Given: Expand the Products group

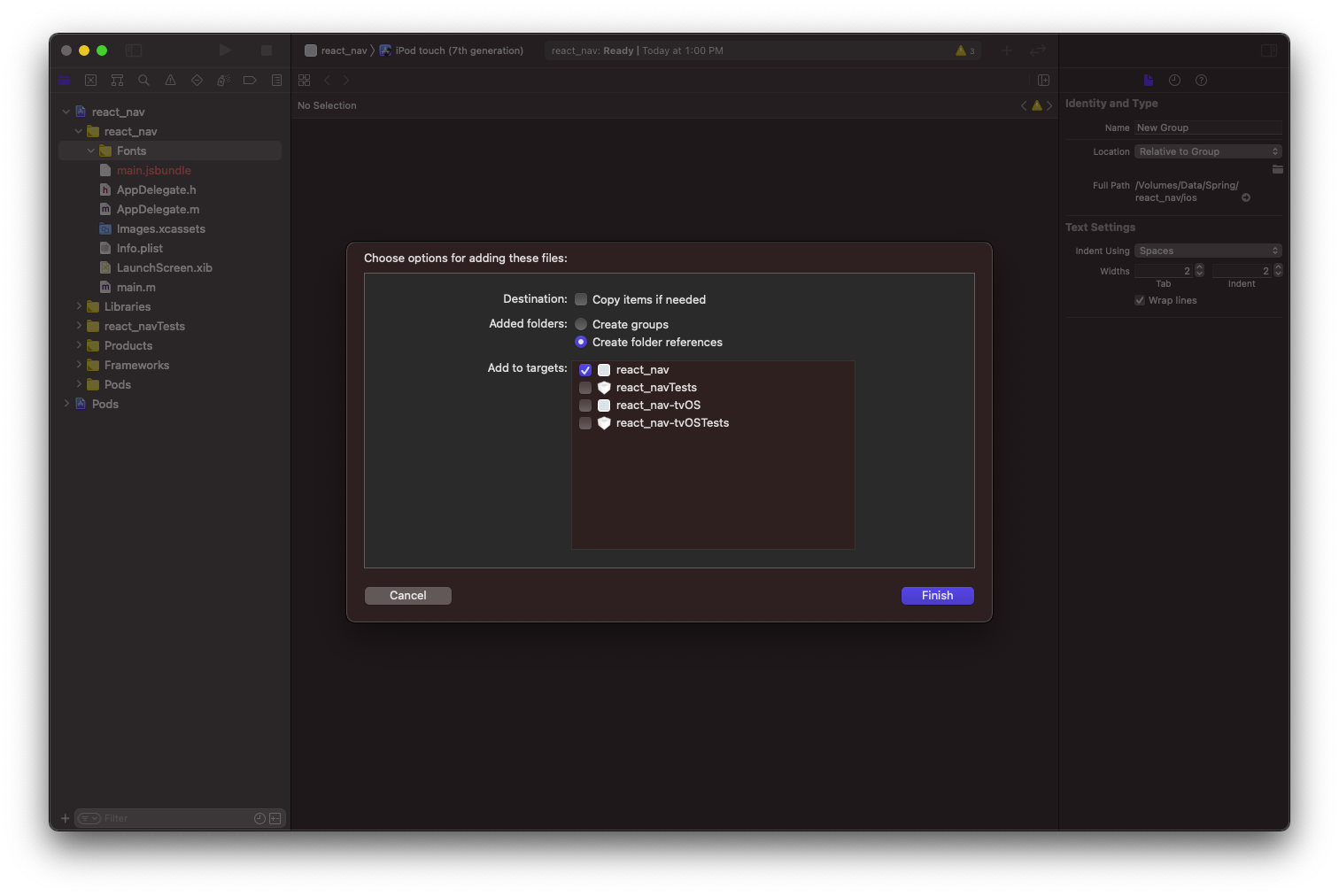Looking at the screenshot, I should [78, 345].
